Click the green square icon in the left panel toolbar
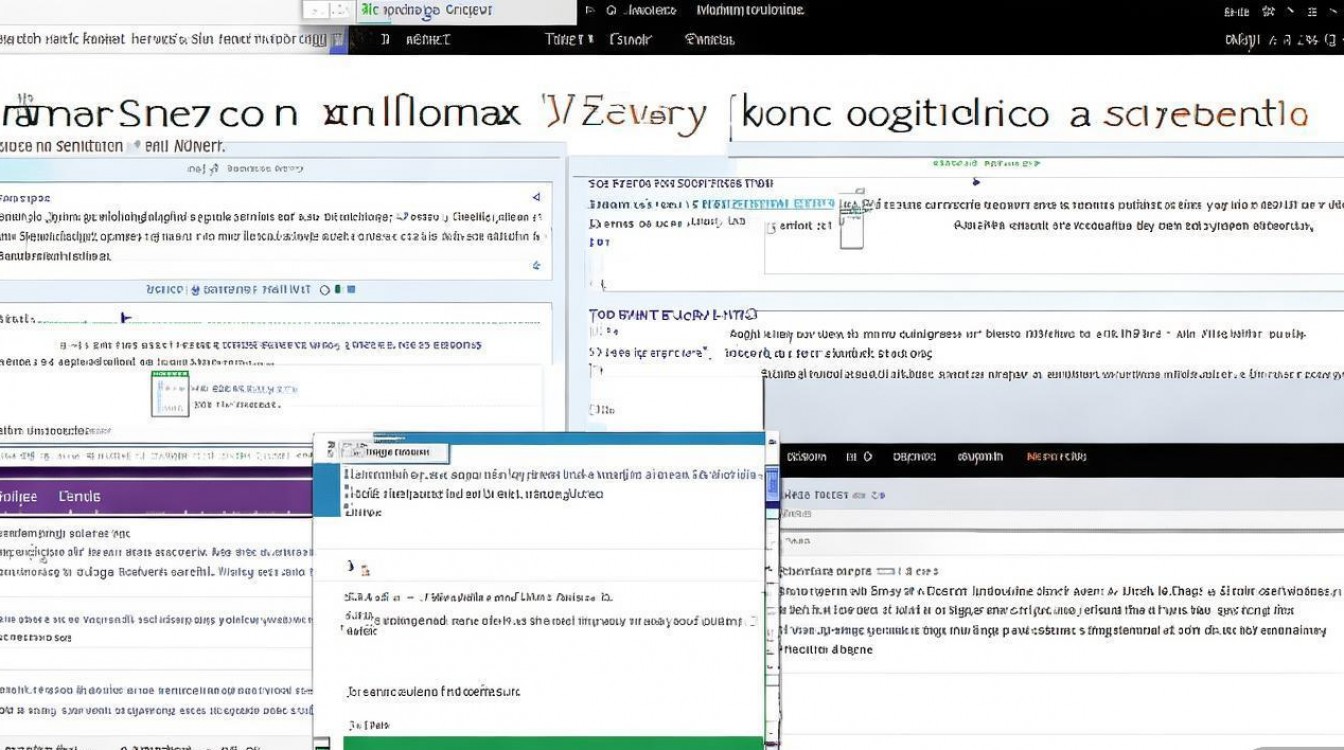 (x=339, y=290)
